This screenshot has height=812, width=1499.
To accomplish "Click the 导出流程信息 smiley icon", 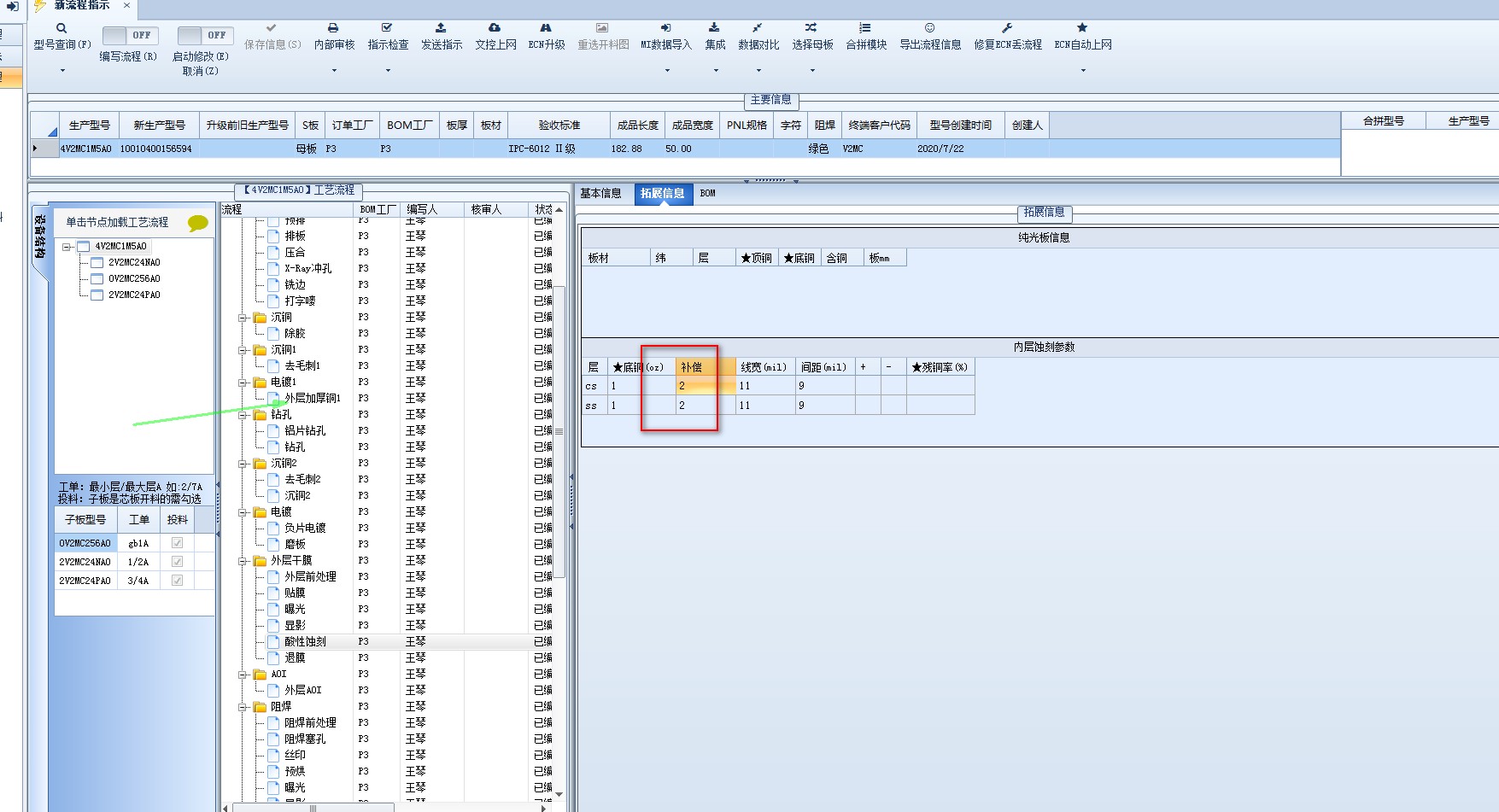I will coord(930,28).
